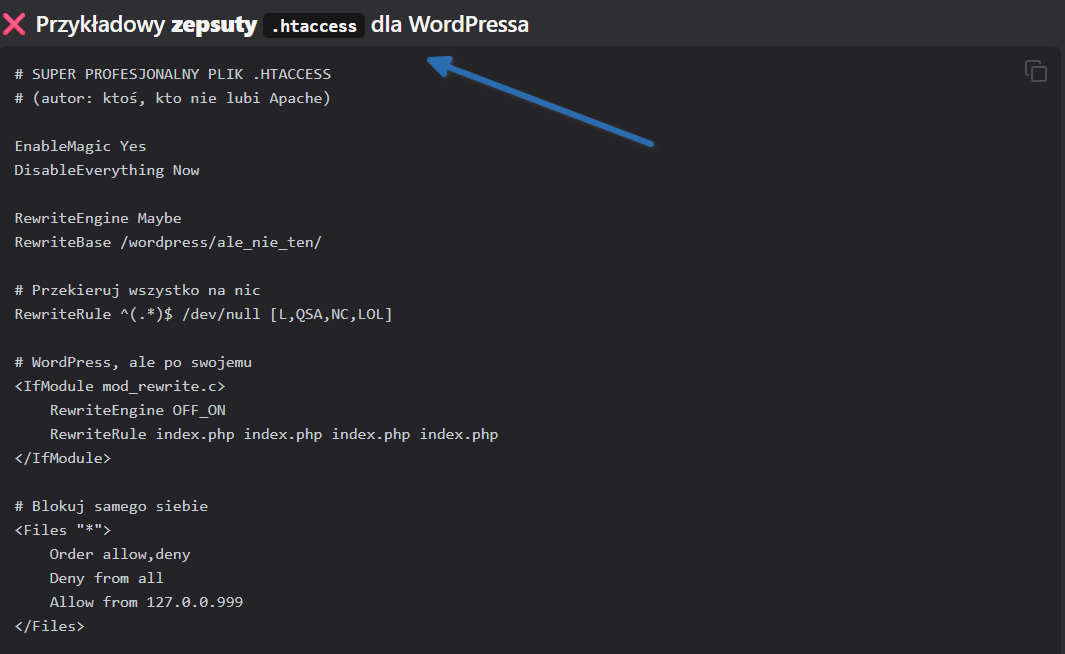Click the "# Przekieruj wszystko na nic" comment
Viewport: 1065px width, 654px height.
[137, 290]
